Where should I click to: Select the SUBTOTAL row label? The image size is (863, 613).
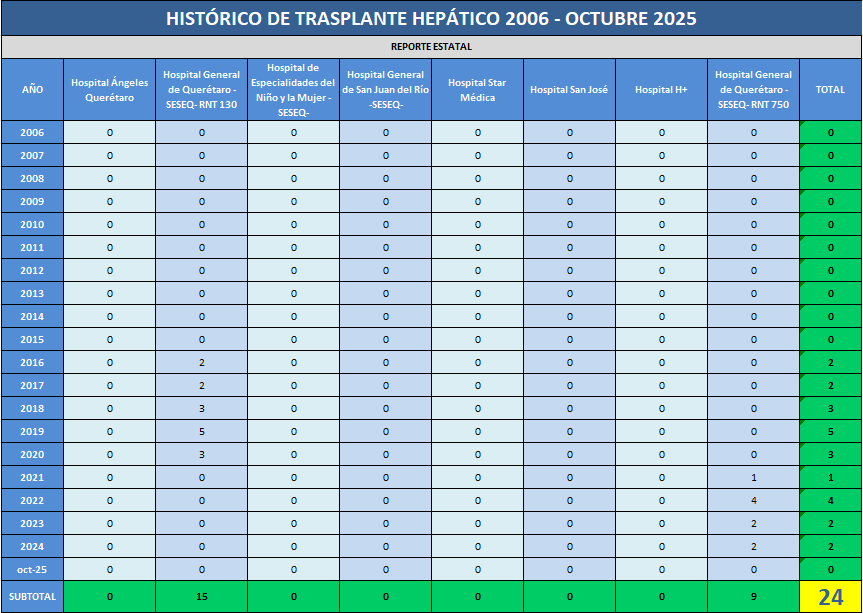pyautogui.click(x=32, y=597)
